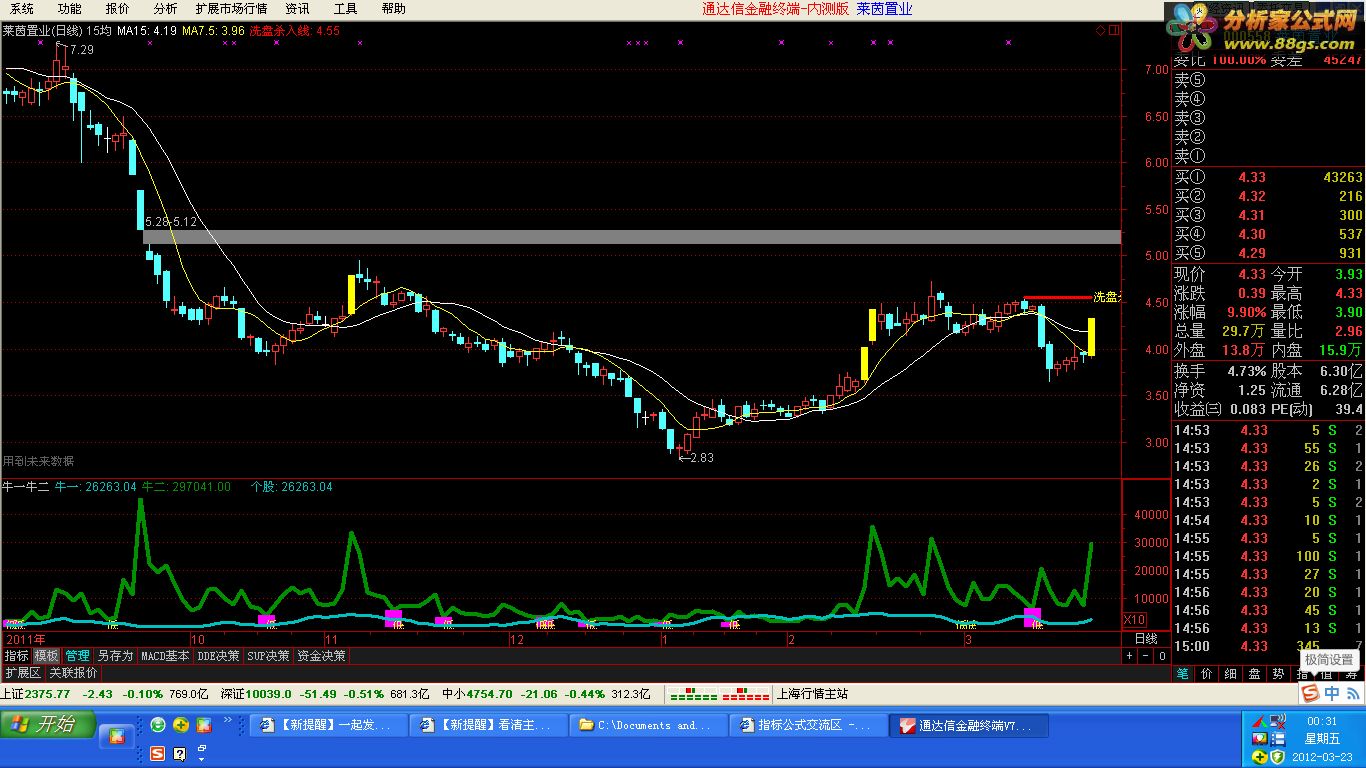Open the 功能 menu

[x=69, y=9]
